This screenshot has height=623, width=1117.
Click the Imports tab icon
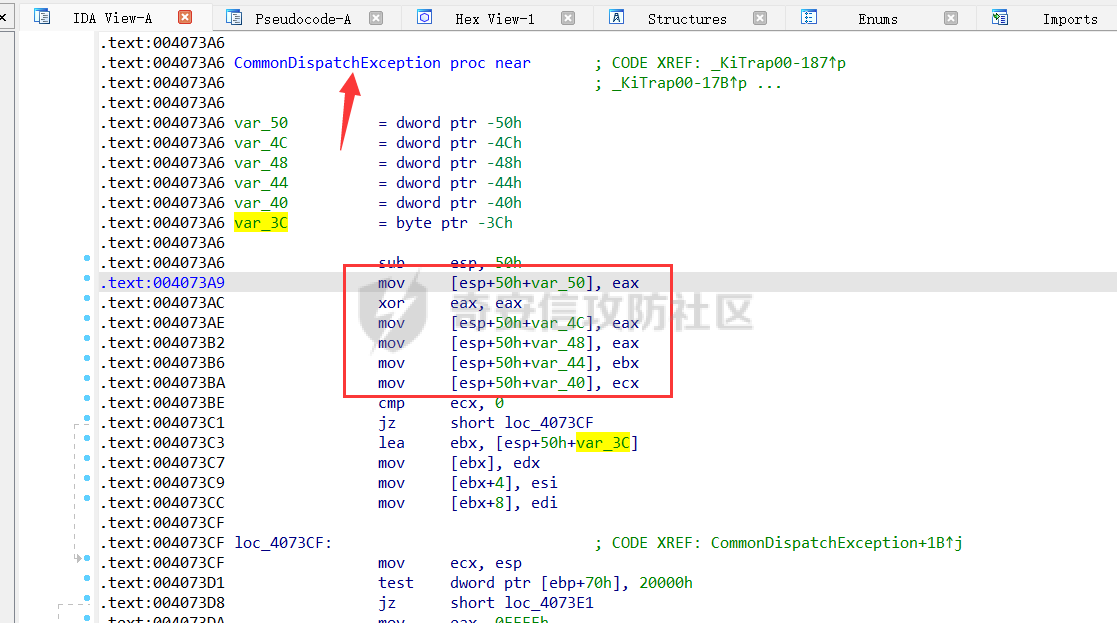point(1000,17)
